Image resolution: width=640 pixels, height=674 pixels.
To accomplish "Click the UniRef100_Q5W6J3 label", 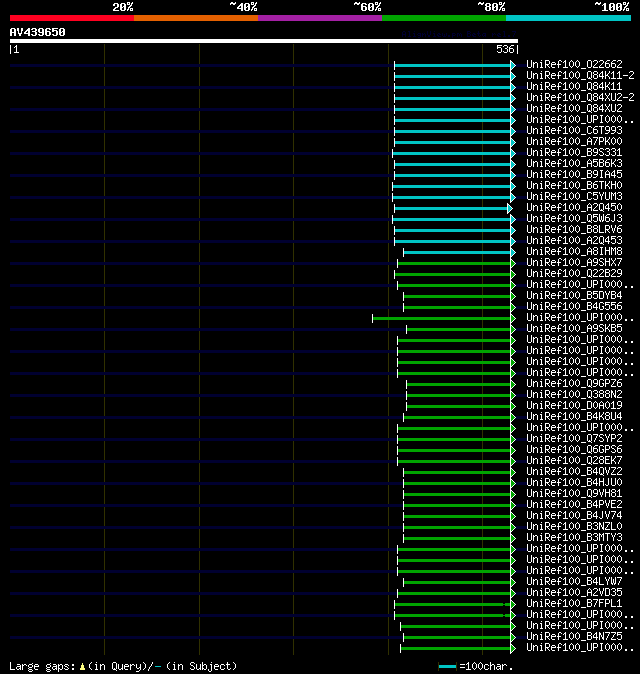I will [x=574, y=218].
